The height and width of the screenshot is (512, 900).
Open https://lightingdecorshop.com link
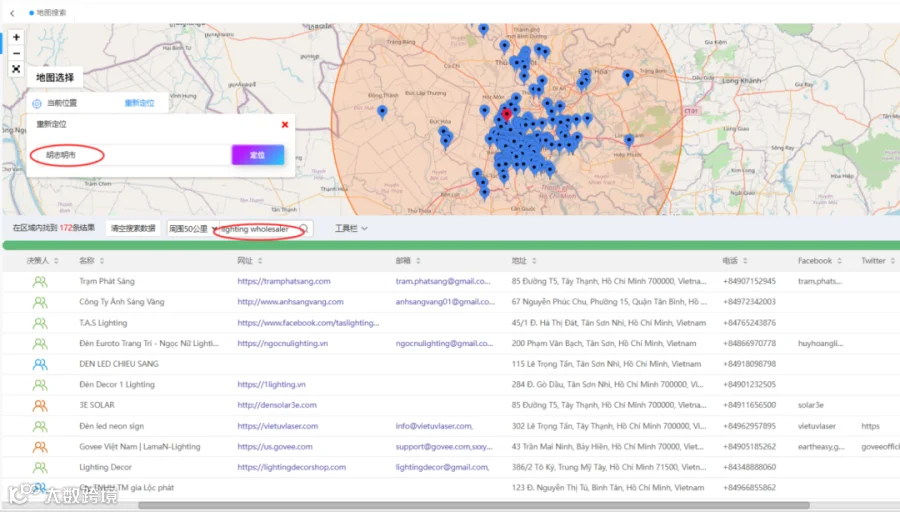point(292,467)
